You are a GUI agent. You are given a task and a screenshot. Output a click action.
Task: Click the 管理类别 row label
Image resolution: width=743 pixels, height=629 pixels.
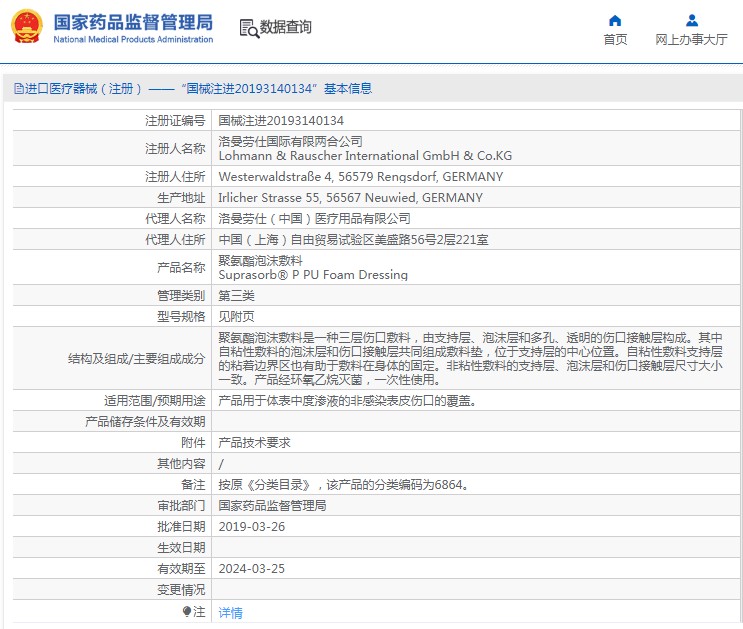click(x=181, y=296)
